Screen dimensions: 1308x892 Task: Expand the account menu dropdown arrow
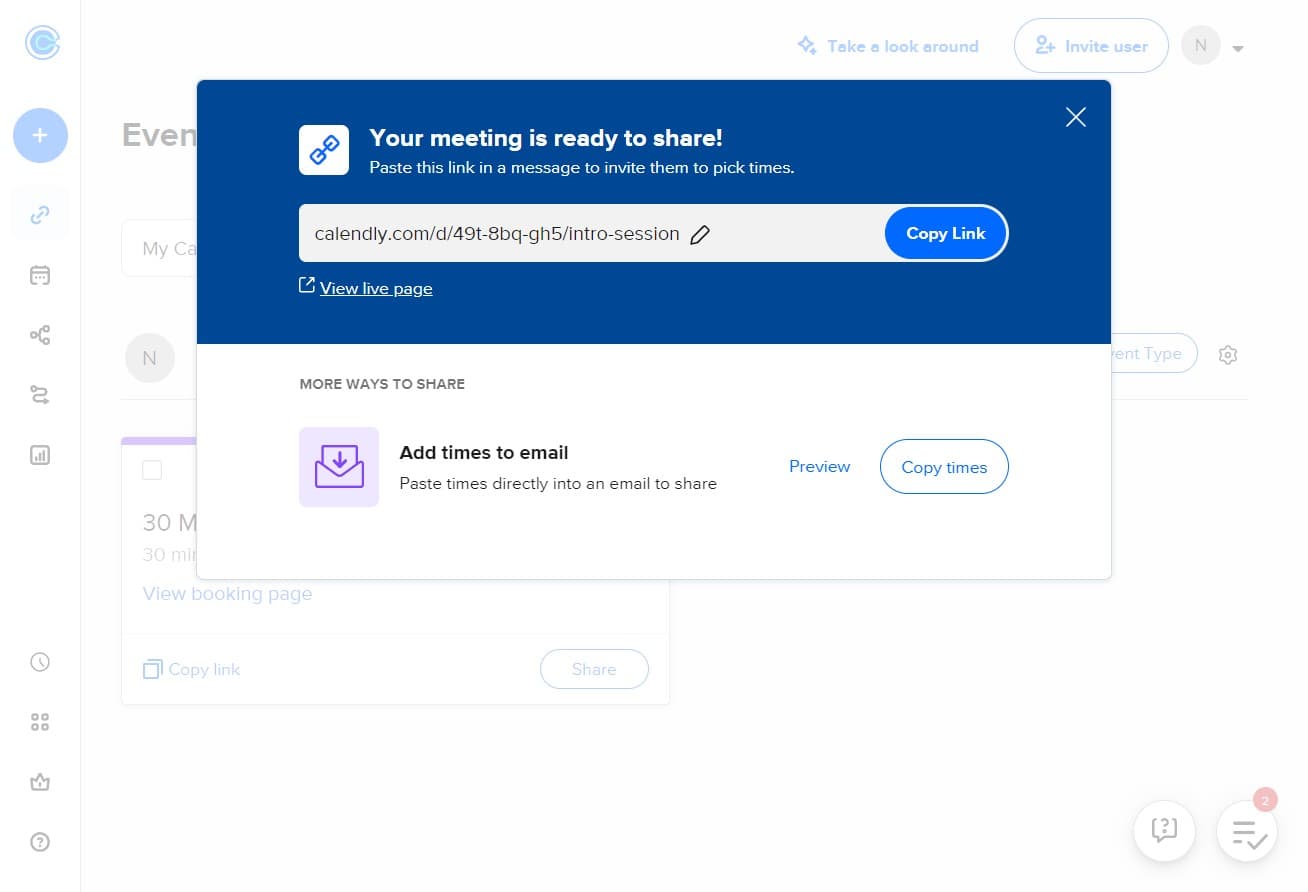point(1238,48)
